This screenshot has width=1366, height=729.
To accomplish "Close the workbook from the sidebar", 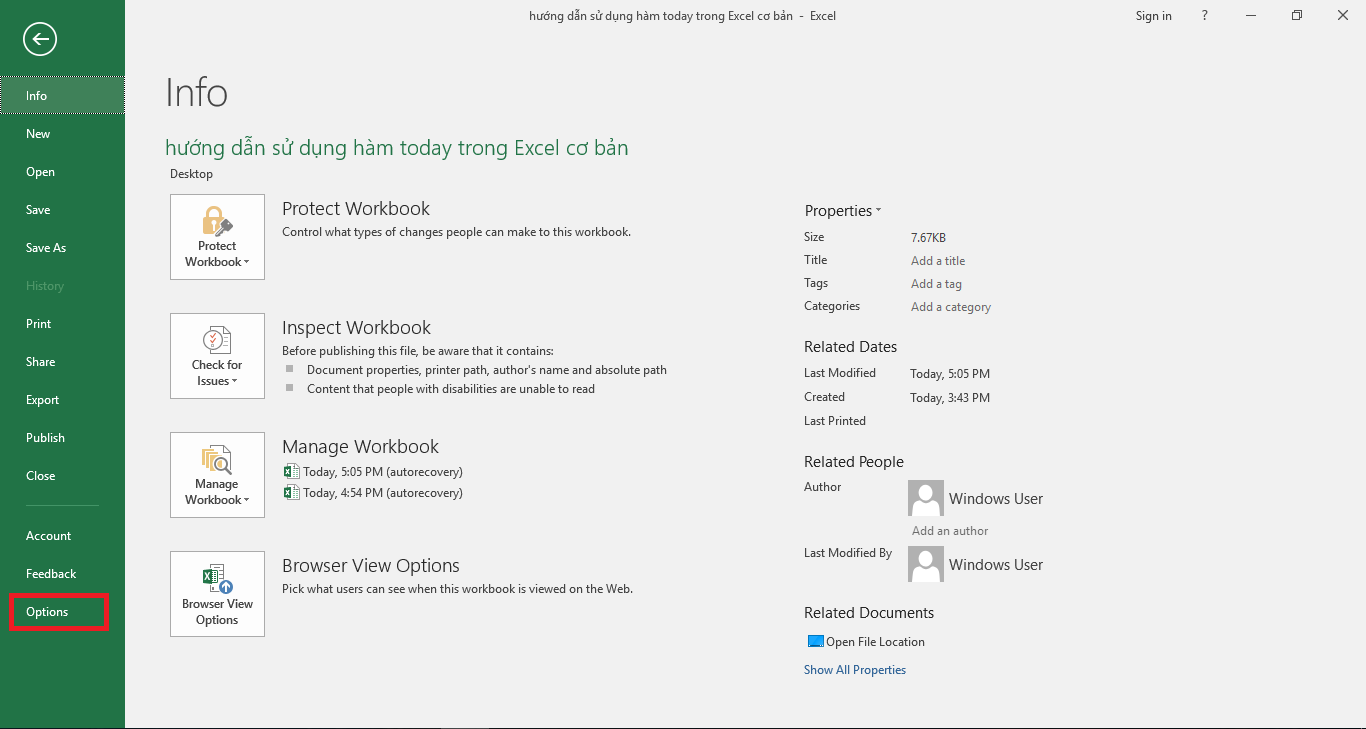I will point(62,476).
